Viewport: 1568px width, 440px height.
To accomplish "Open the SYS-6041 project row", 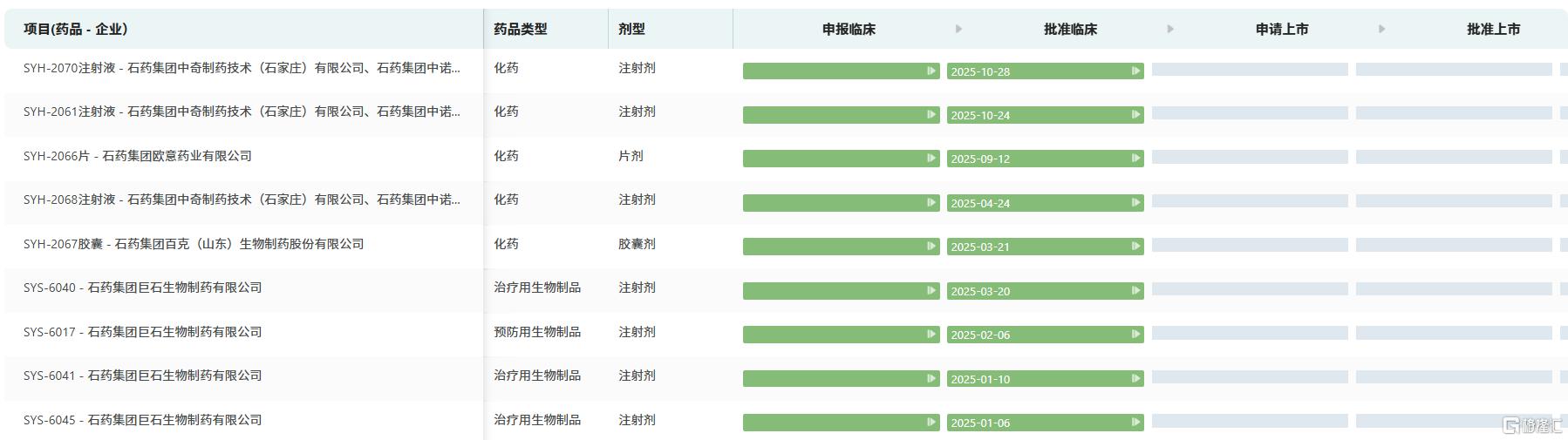I will tap(143, 376).
